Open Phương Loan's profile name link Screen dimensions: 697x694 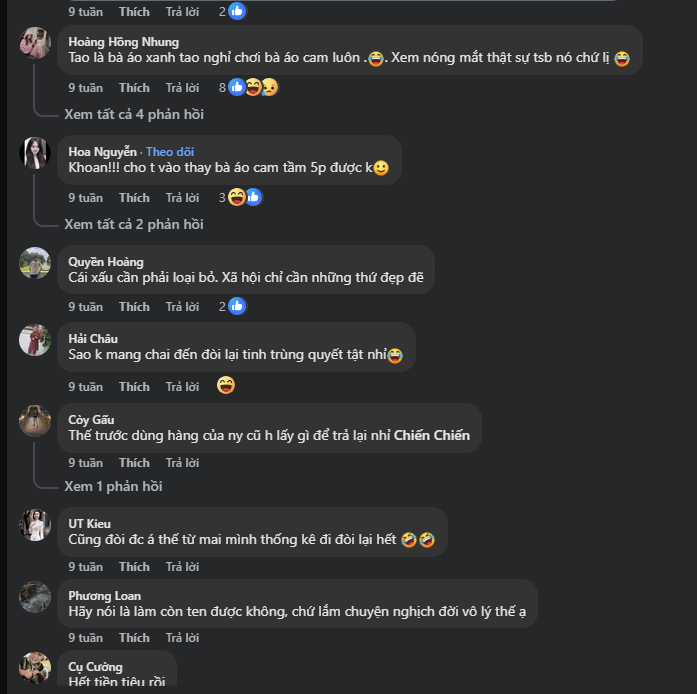[104, 595]
